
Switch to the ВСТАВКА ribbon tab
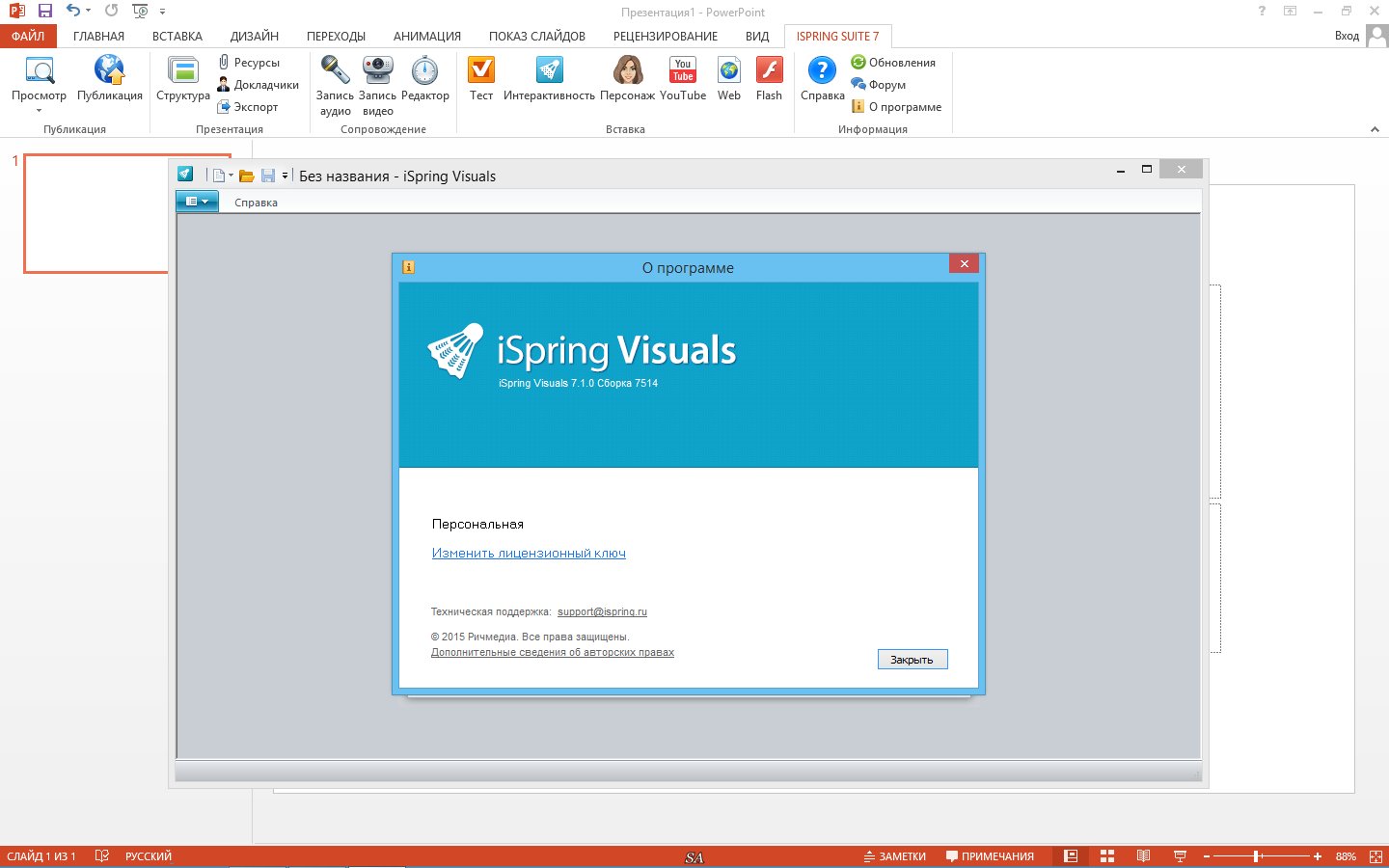click(177, 37)
